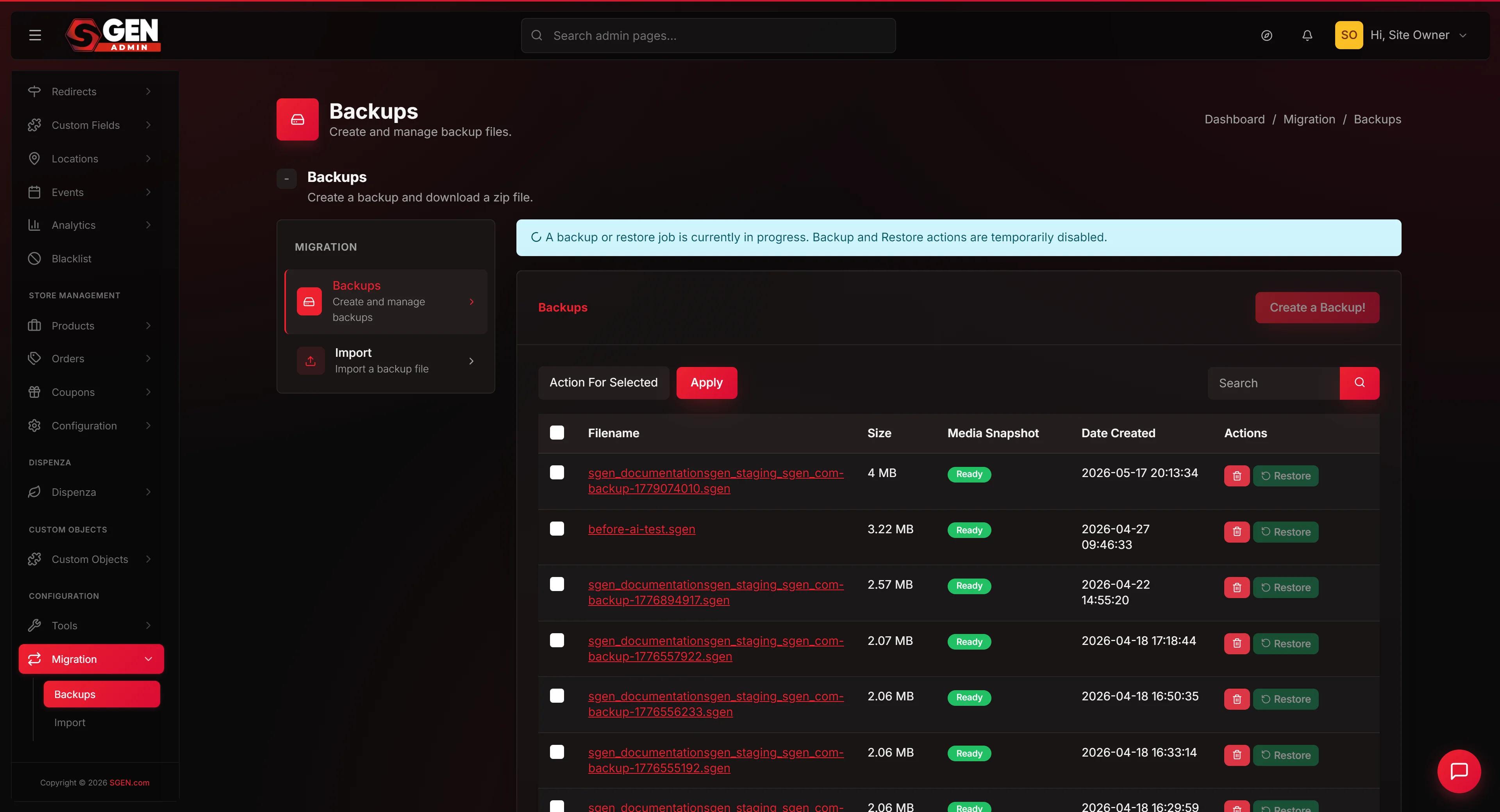Click the Custom Fields puzzle icon
This screenshot has width=1500, height=812.
click(x=34, y=125)
